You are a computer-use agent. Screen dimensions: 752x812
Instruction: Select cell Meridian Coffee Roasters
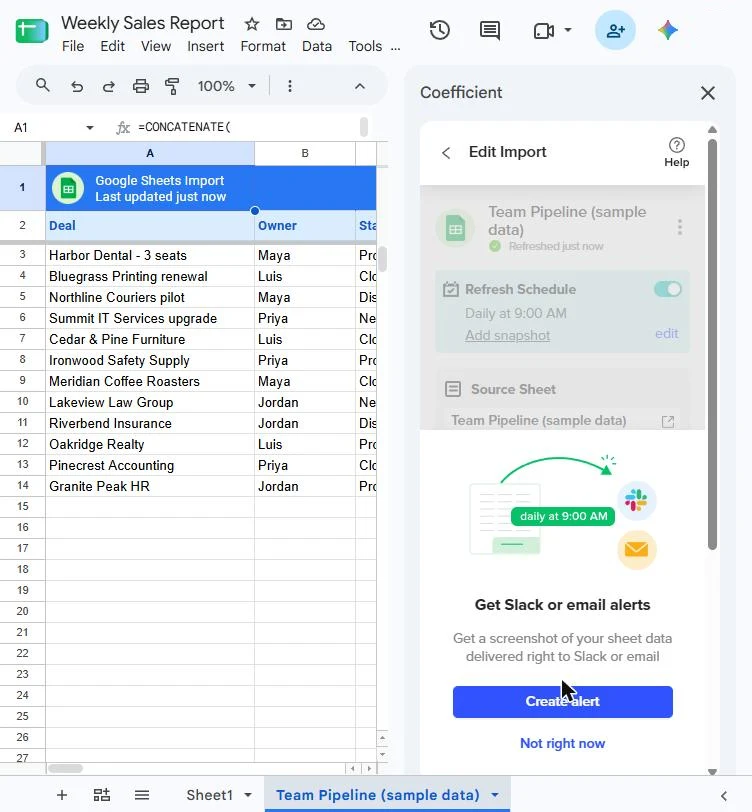coord(150,381)
